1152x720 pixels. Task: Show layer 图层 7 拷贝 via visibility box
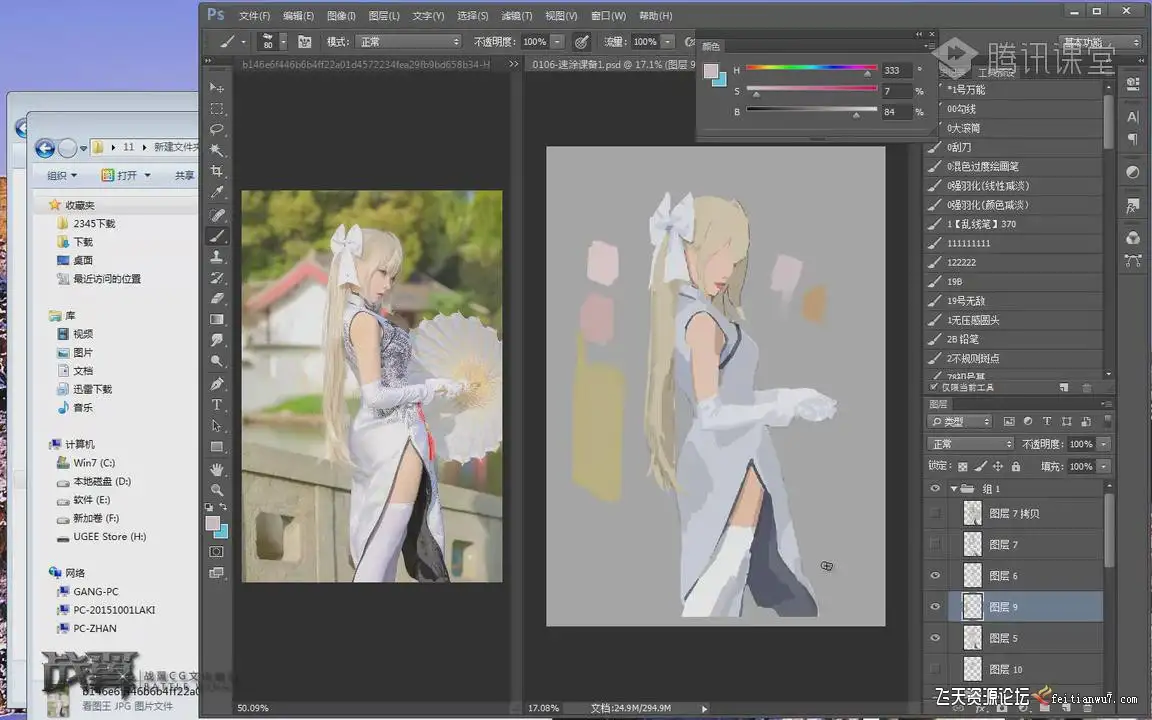(936, 513)
